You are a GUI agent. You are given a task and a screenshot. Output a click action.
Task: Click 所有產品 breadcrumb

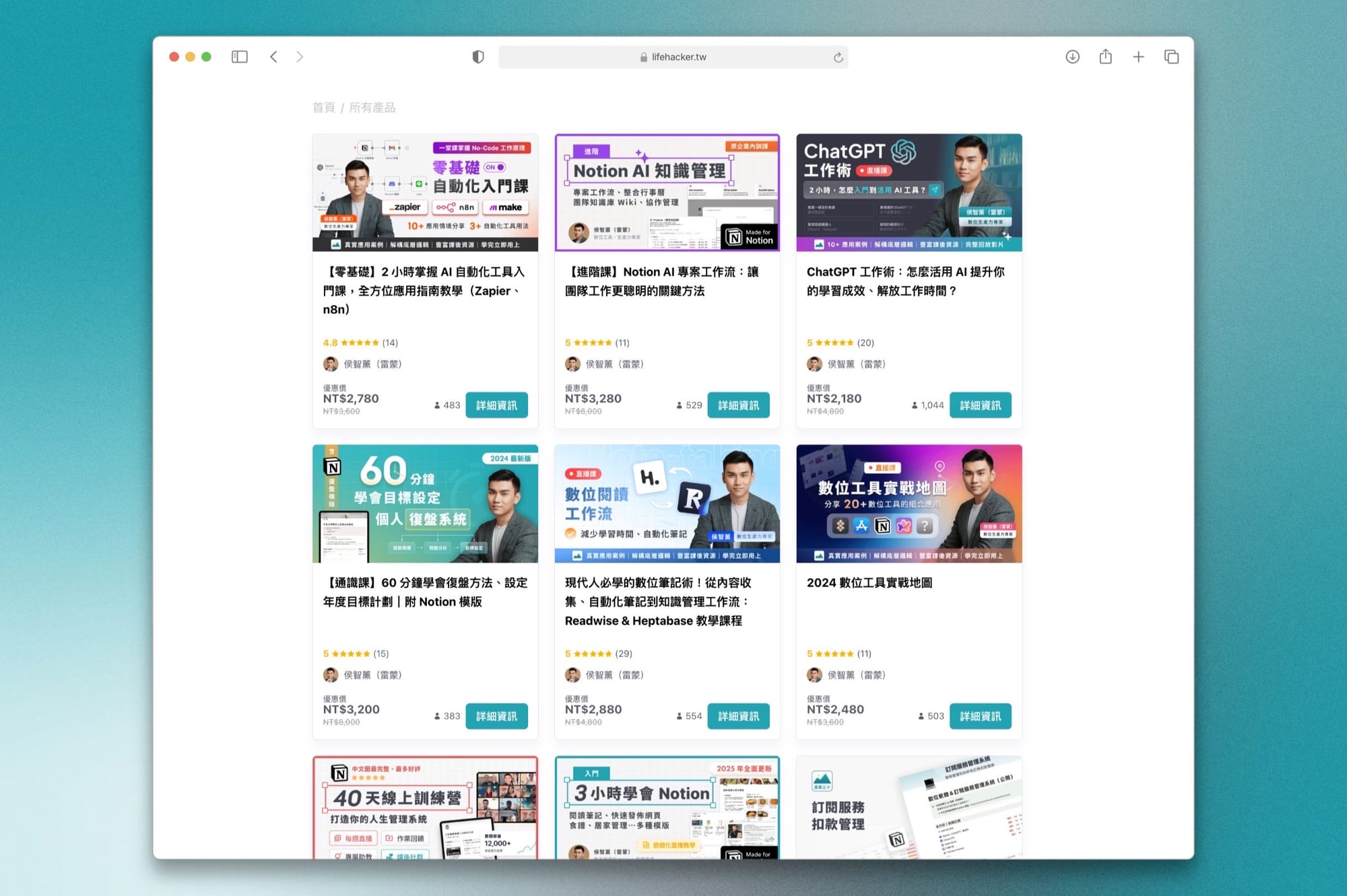[372, 108]
